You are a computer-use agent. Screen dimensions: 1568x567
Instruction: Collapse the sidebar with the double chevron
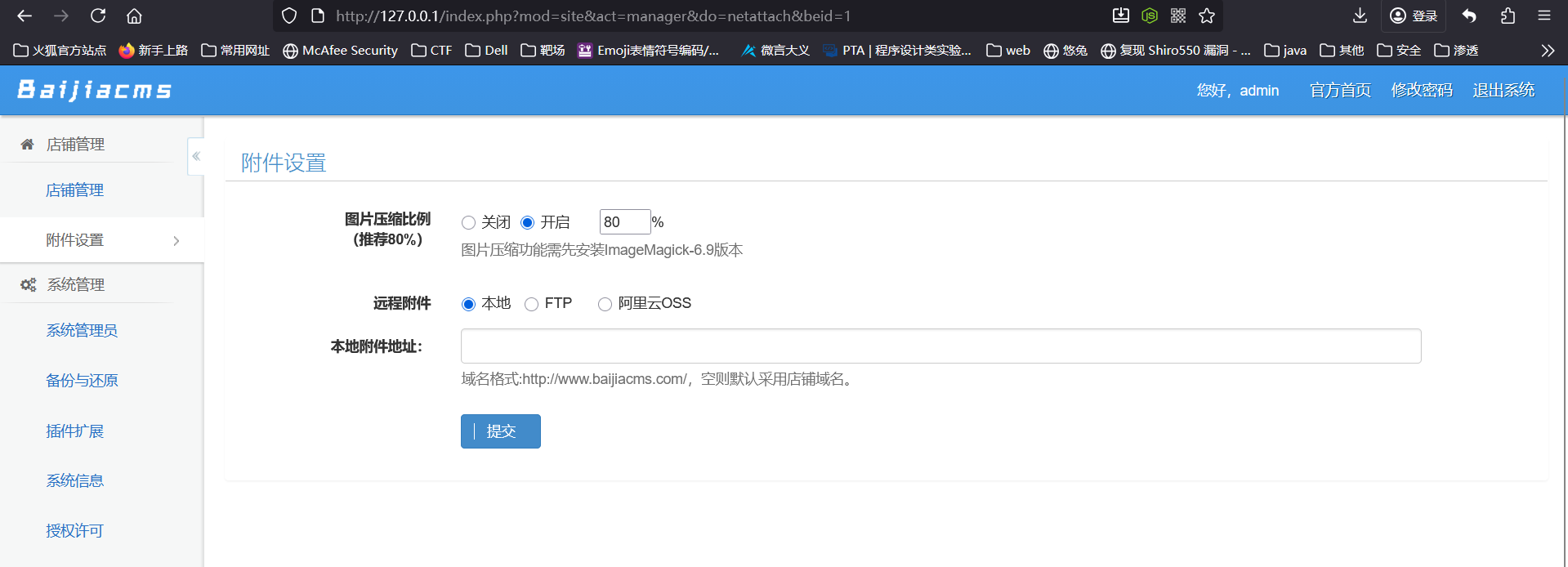(196, 156)
